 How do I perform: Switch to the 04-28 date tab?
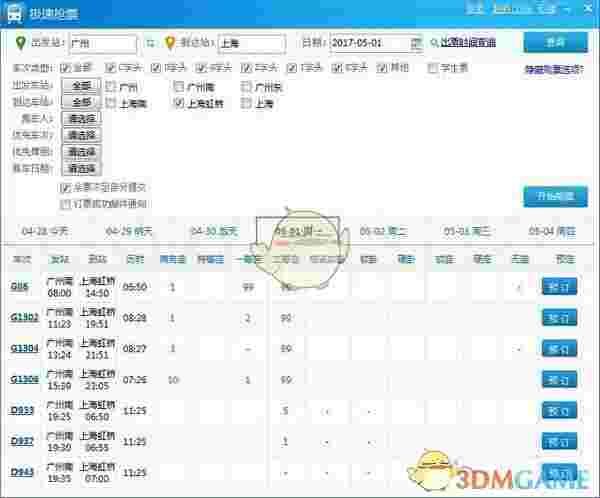click(45, 231)
